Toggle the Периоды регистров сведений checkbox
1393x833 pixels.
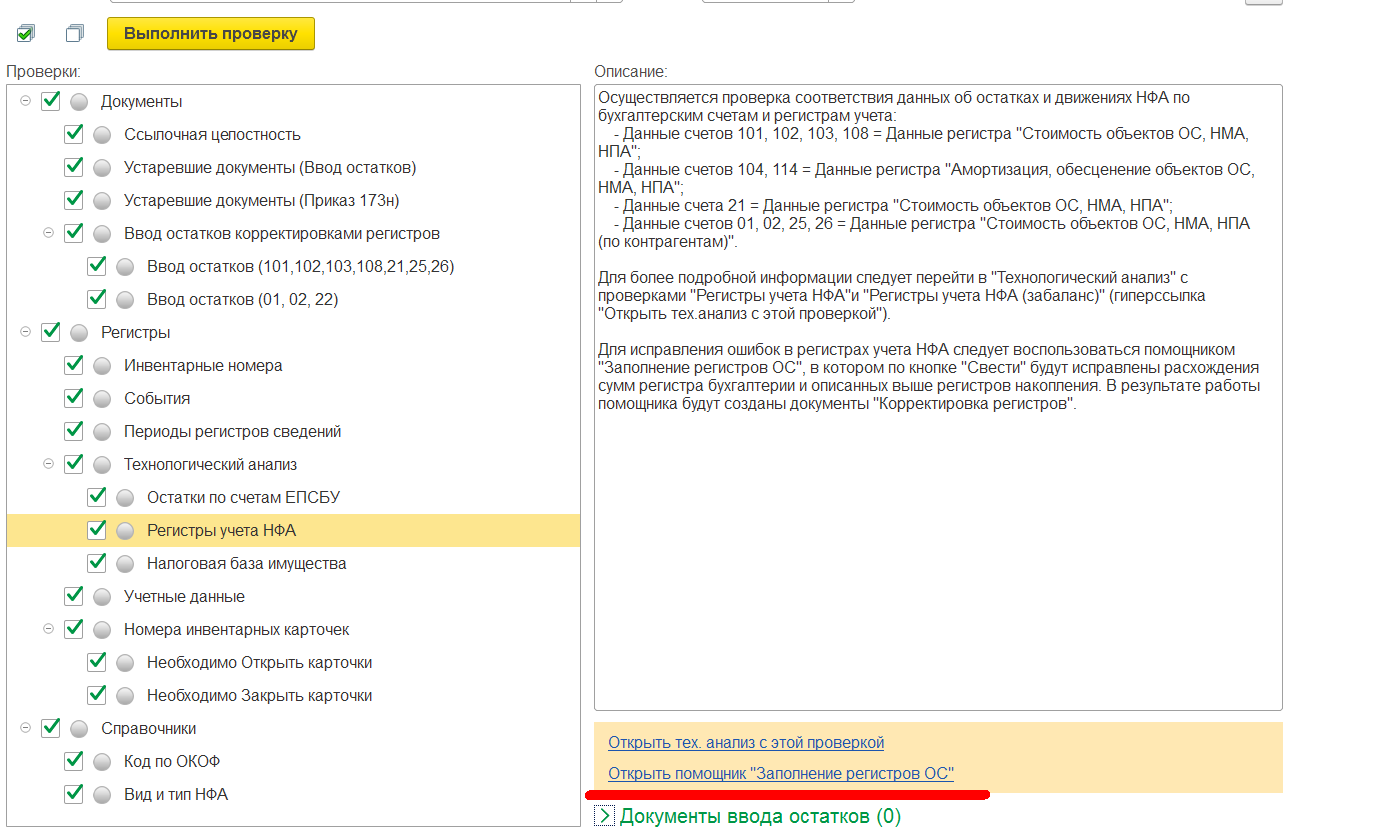click(x=73, y=431)
